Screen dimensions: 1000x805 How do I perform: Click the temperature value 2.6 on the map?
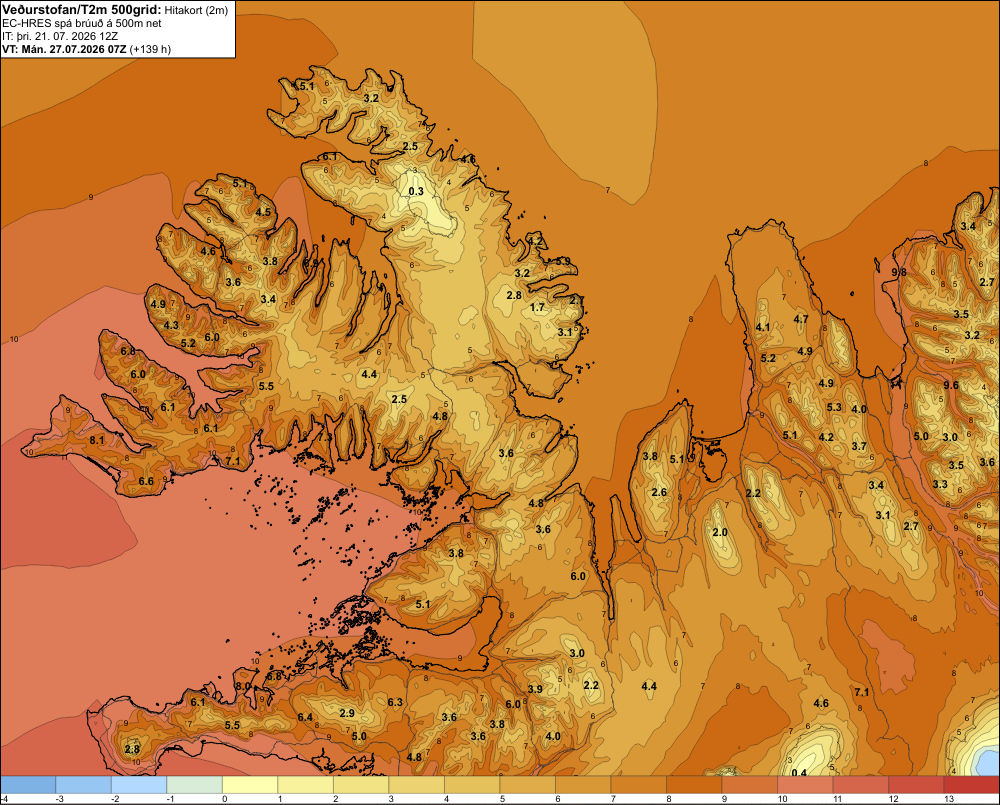click(659, 492)
